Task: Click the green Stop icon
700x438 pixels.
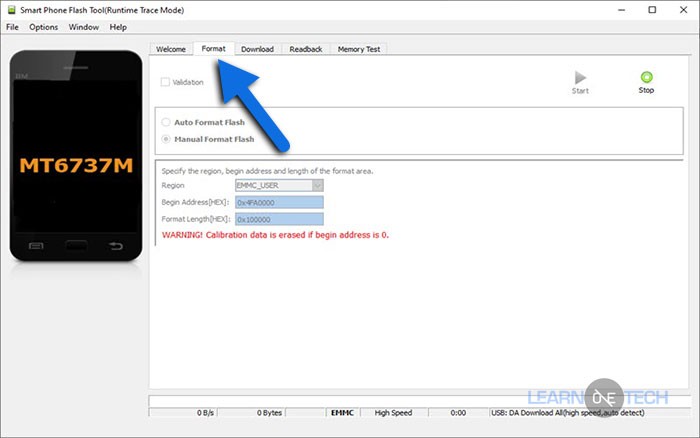Action: point(646,77)
